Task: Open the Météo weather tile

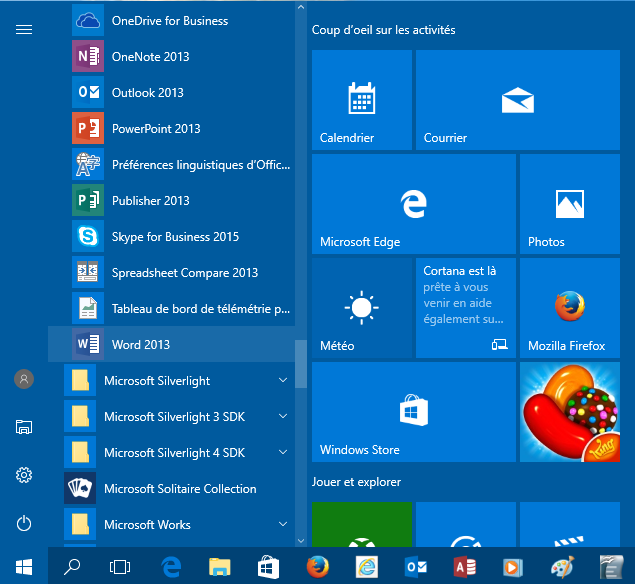Action: tap(362, 308)
